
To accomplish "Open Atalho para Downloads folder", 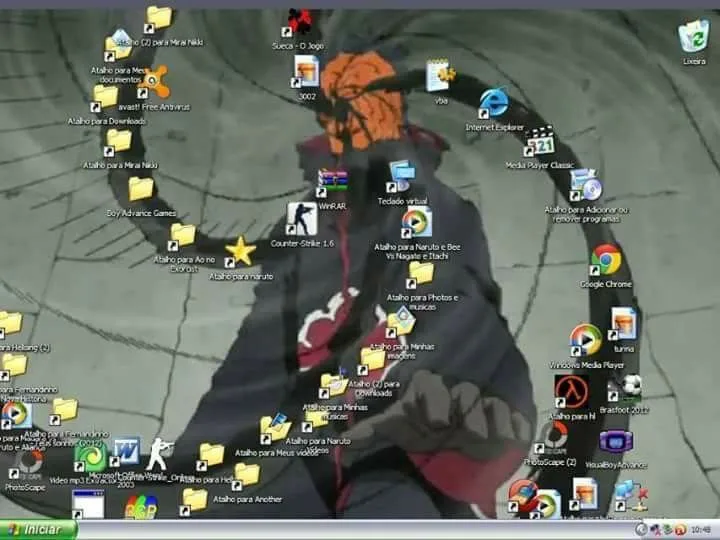I will 105,98.
